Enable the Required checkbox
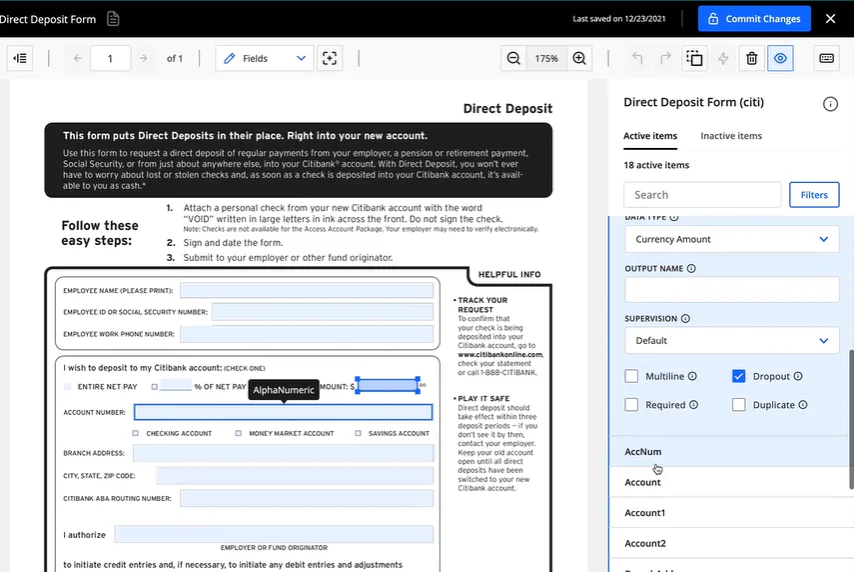This screenshot has height=572, width=854. [x=631, y=405]
